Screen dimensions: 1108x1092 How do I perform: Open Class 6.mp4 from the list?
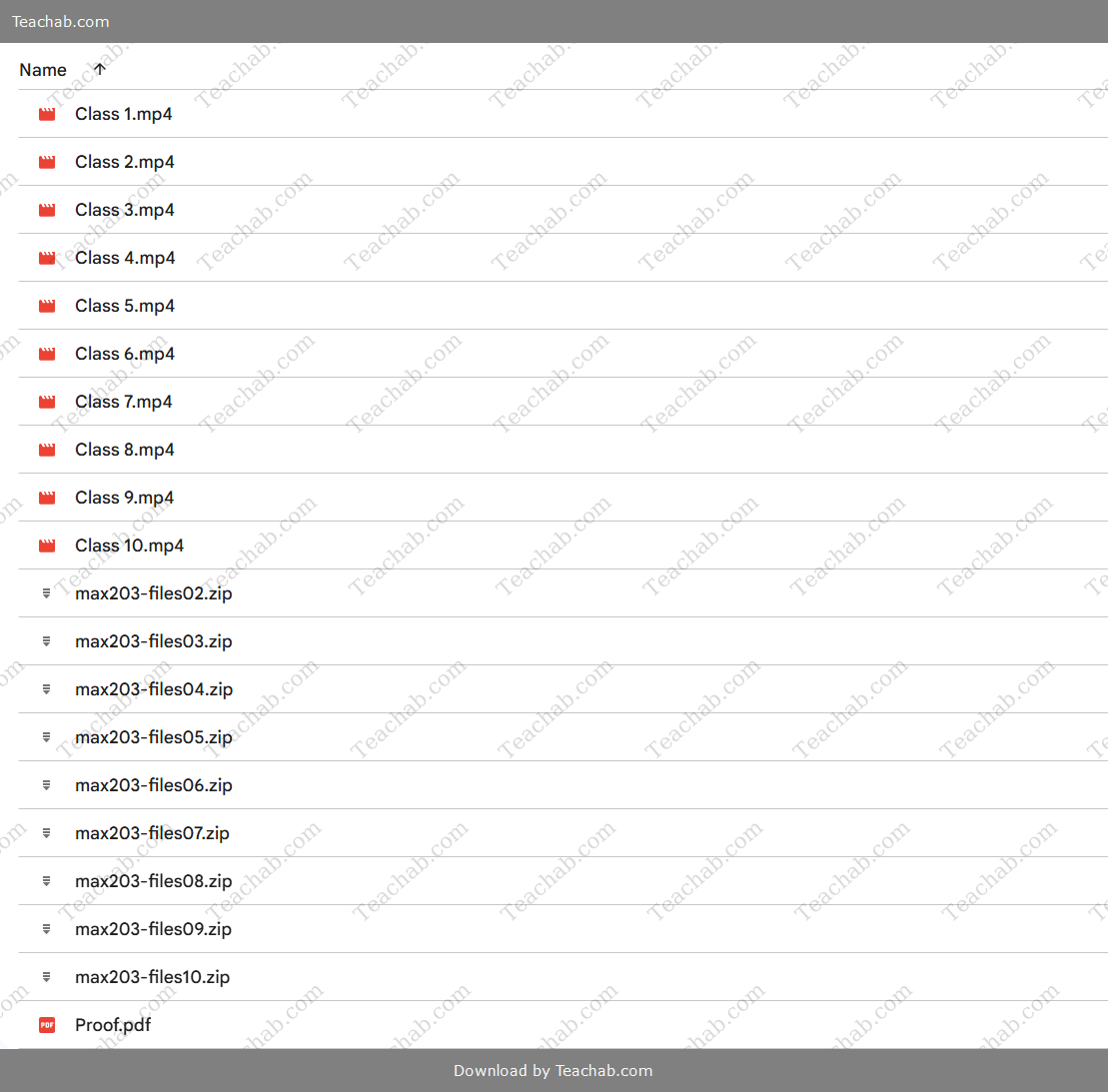[125, 354]
